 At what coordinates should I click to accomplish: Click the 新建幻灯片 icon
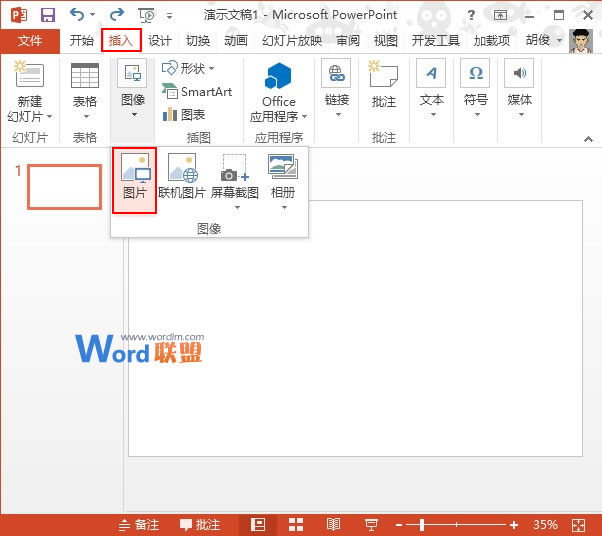pyautogui.click(x=30, y=75)
